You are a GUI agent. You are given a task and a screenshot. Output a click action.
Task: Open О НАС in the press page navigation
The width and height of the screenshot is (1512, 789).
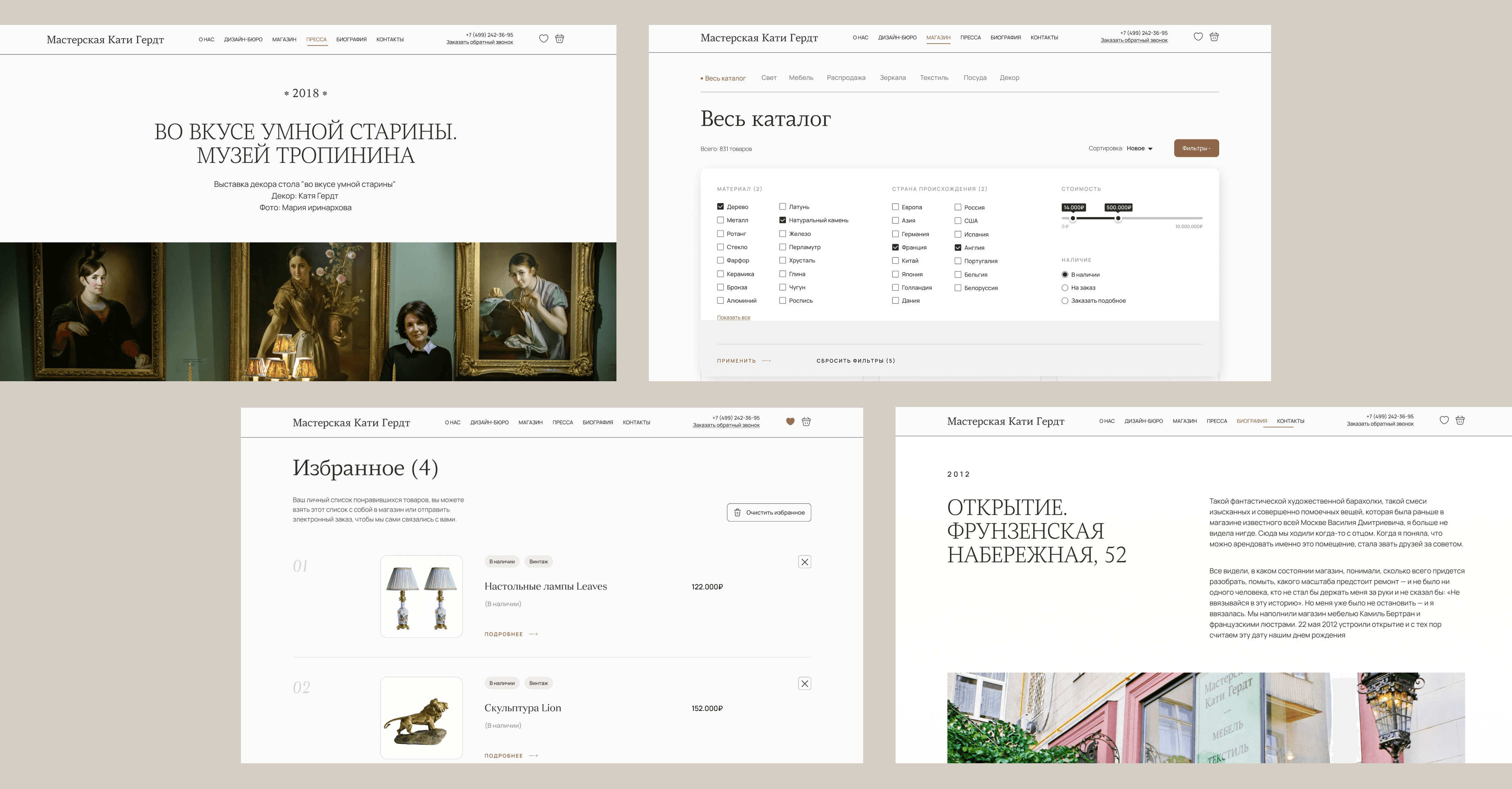pyautogui.click(x=206, y=40)
